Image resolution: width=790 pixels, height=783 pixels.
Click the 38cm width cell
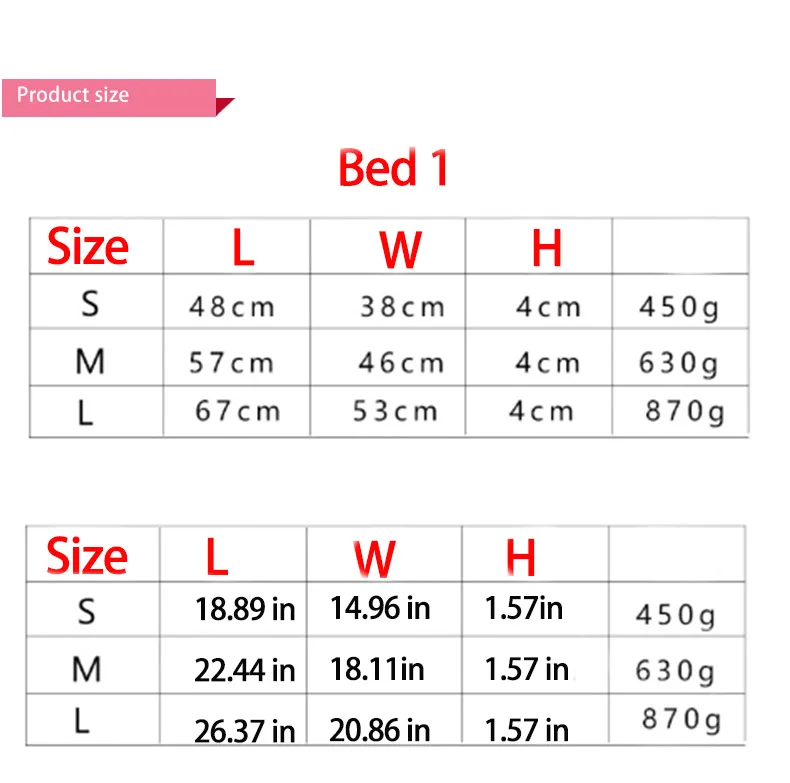(403, 307)
